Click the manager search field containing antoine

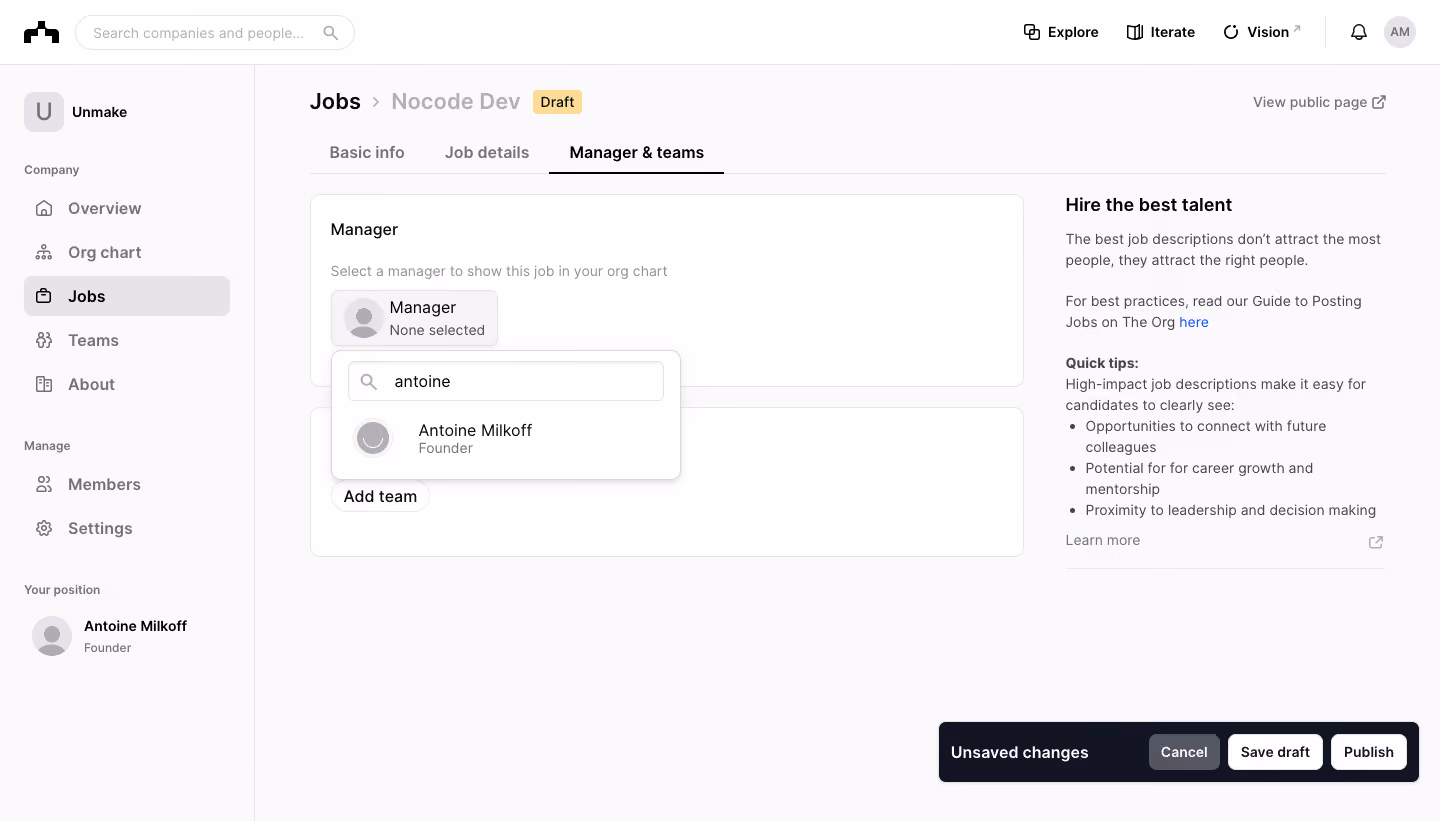pyautogui.click(x=506, y=381)
